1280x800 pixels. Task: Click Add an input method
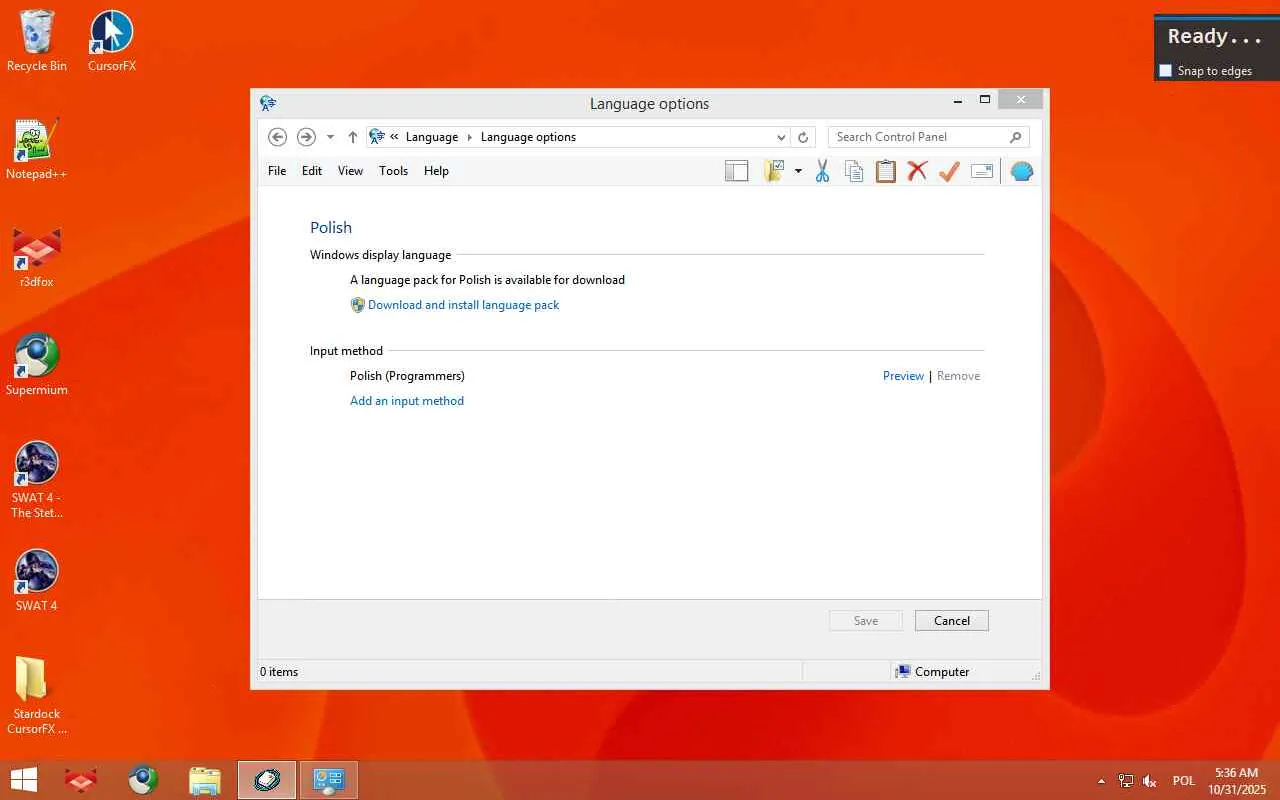407,401
